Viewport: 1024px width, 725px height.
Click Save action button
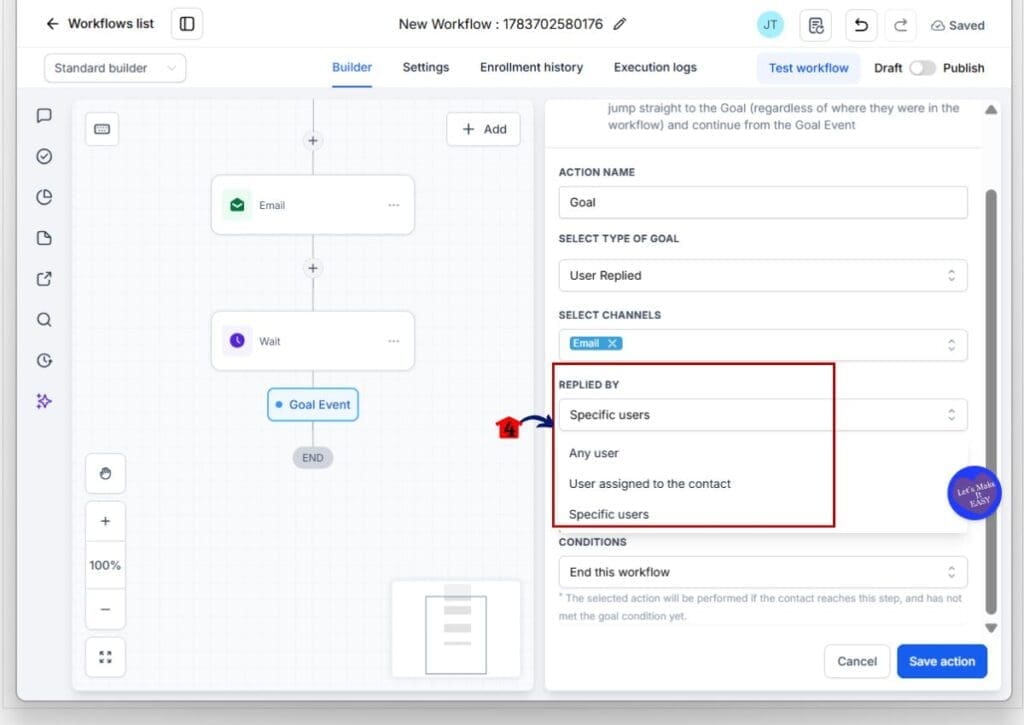tap(942, 661)
